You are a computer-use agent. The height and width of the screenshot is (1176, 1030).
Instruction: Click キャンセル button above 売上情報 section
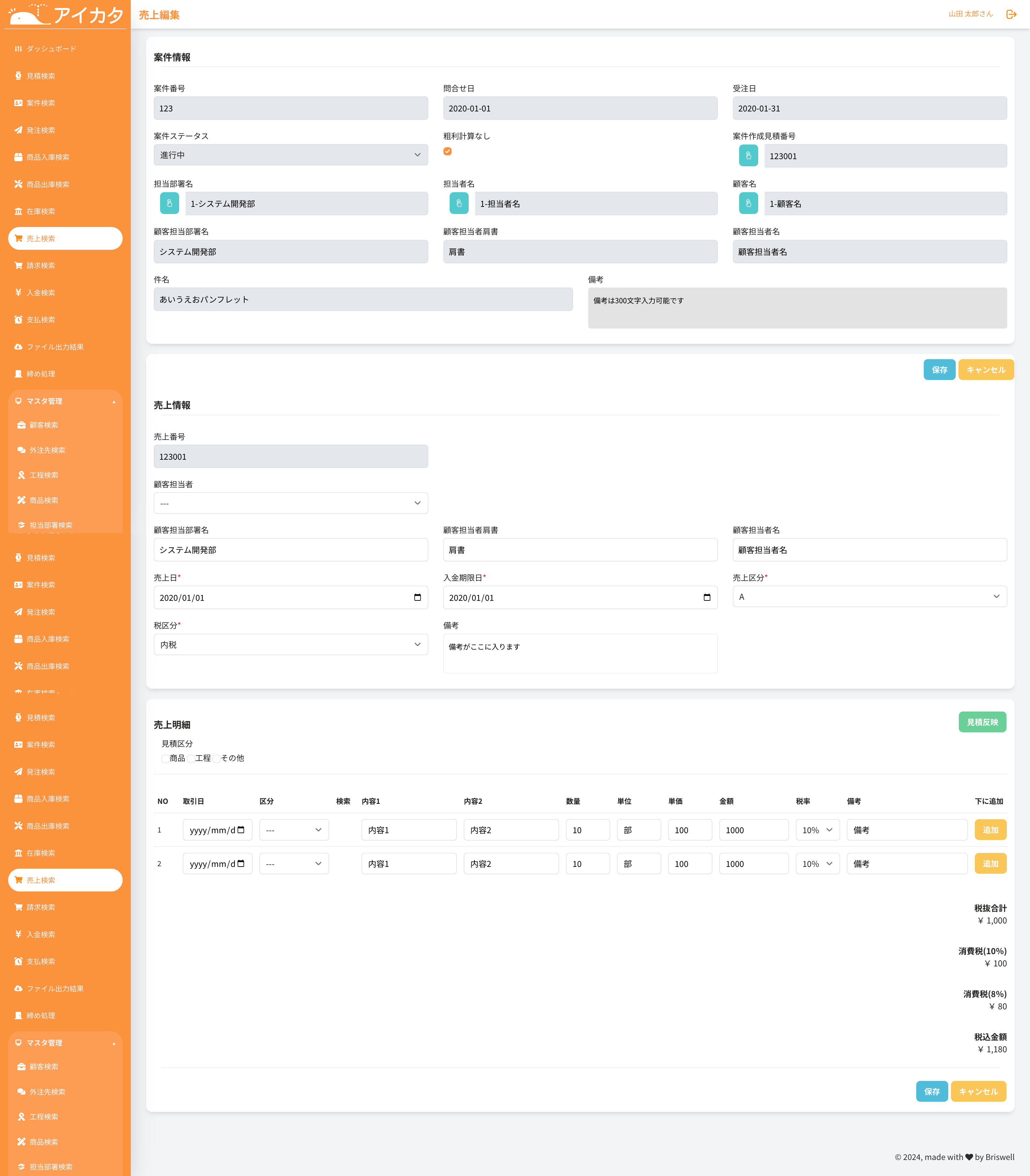pos(986,370)
